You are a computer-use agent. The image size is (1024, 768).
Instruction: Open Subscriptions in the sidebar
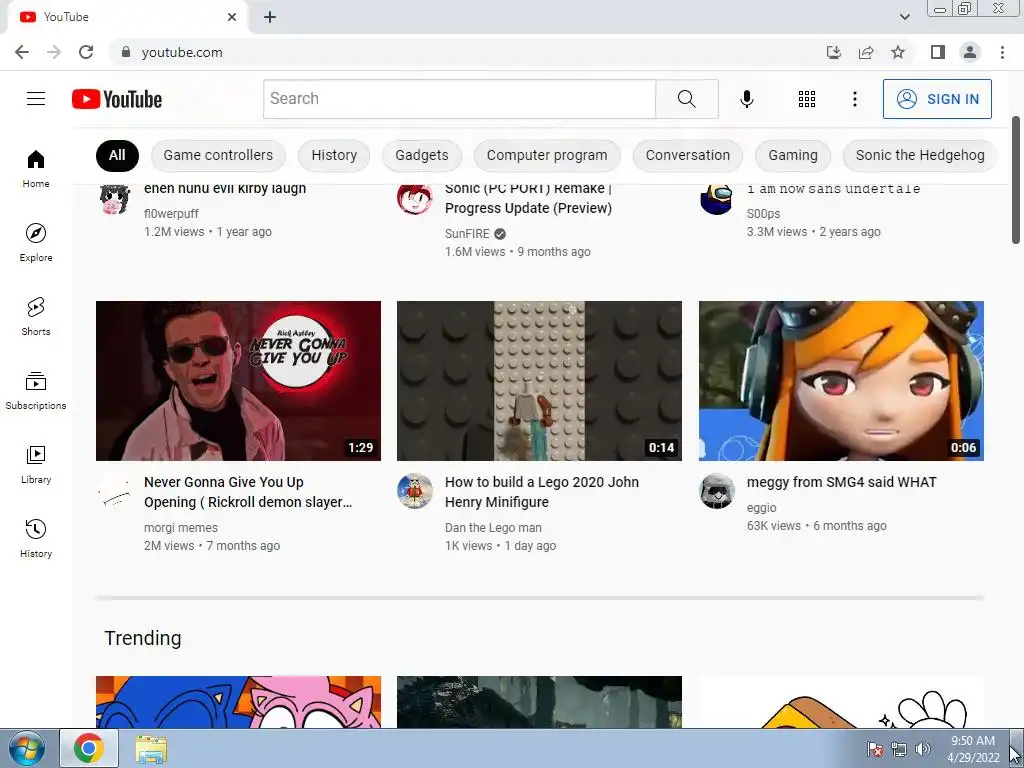(36, 391)
